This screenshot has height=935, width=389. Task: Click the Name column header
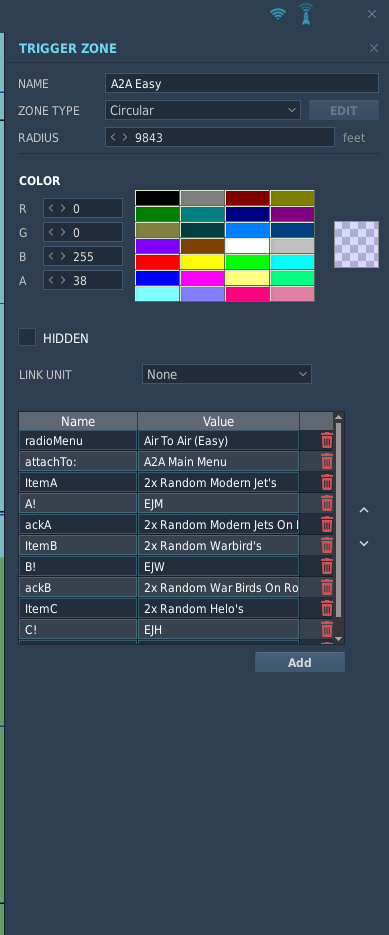(78, 421)
